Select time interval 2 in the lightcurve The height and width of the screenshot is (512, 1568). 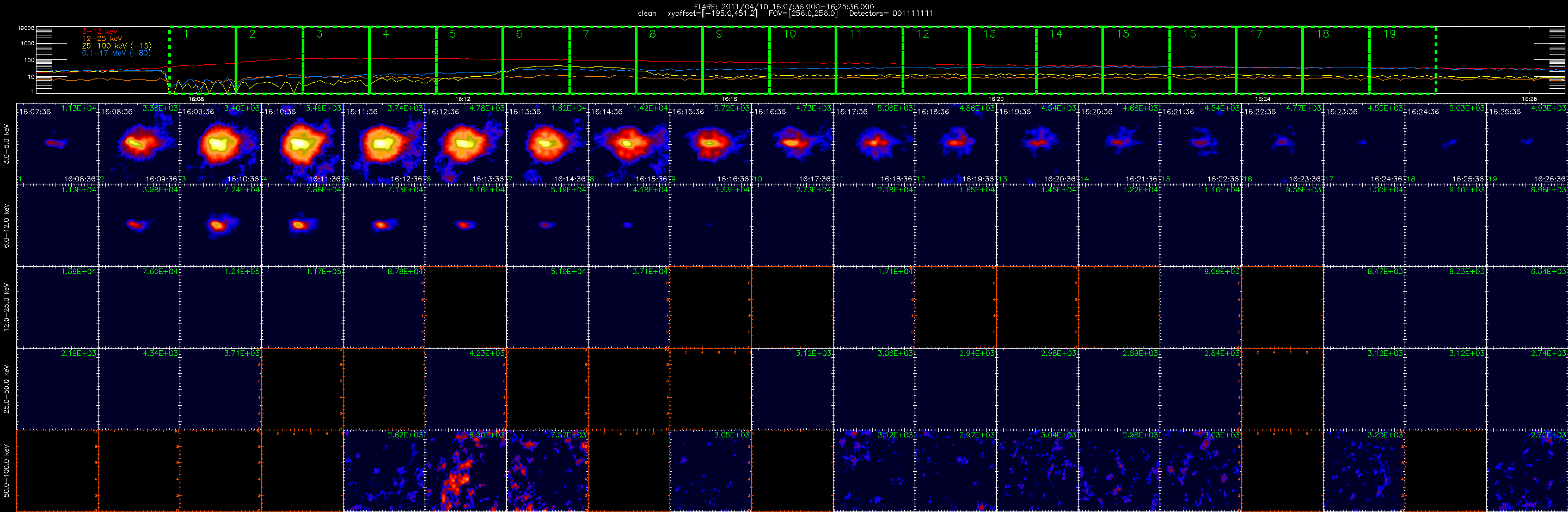point(269,60)
